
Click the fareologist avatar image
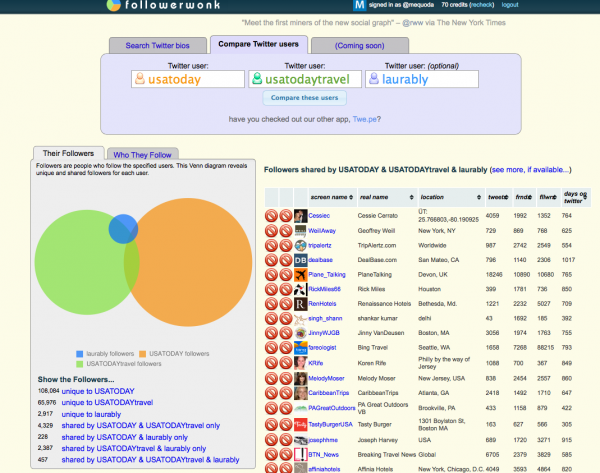click(x=300, y=347)
